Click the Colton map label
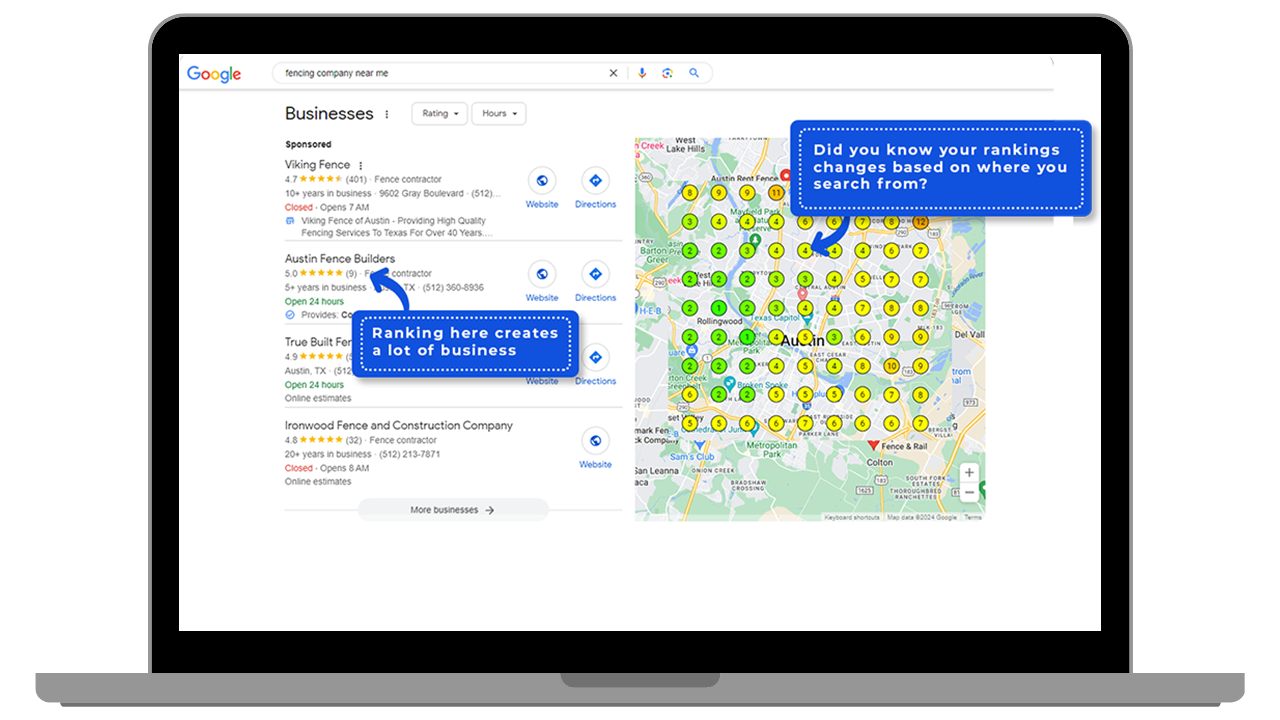Viewport: 1280px width, 720px height. [x=880, y=463]
